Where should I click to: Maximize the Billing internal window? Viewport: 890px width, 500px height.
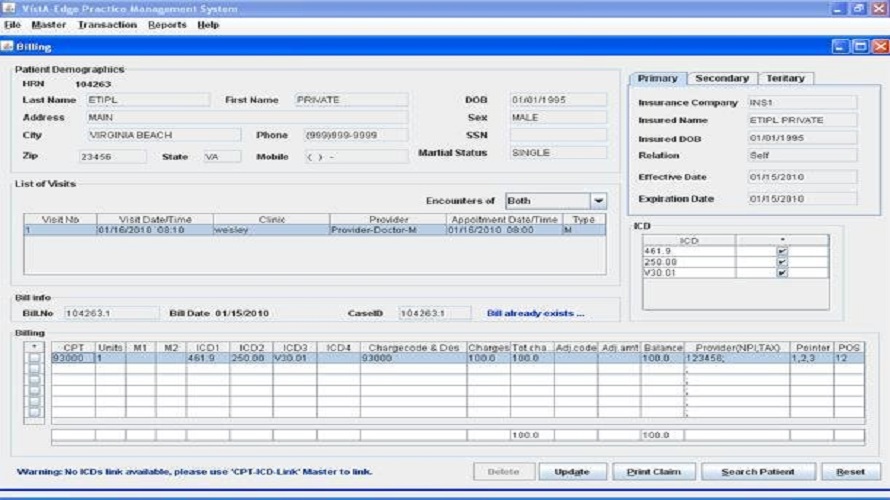tap(859, 46)
